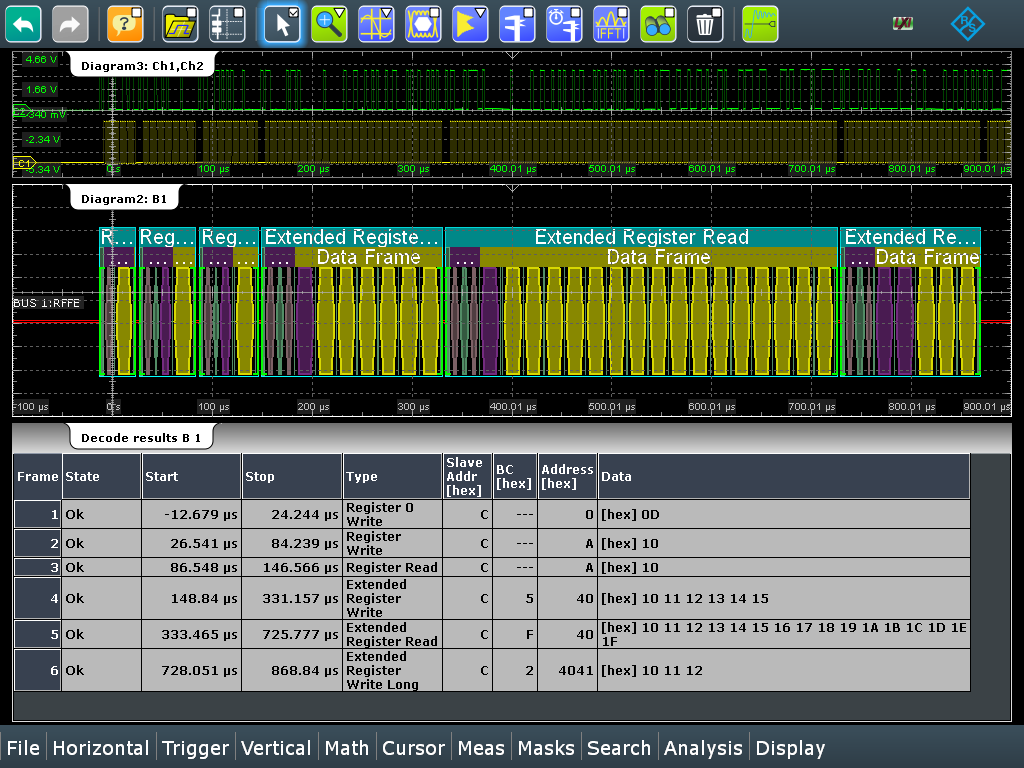Open the file folder icon
Image resolution: width=1024 pixels, height=768 pixels.
180,24
